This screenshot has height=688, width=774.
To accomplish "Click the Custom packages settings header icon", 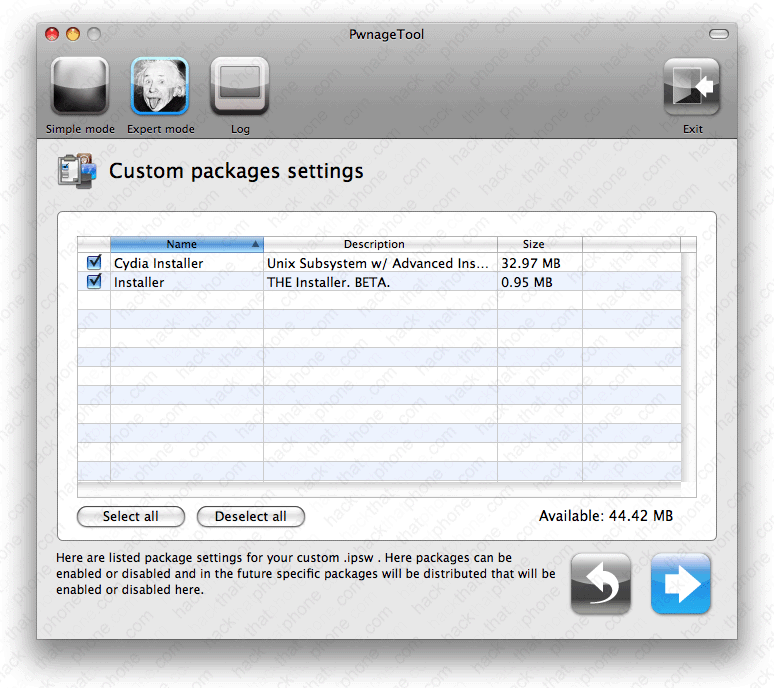I will point(78,171).
